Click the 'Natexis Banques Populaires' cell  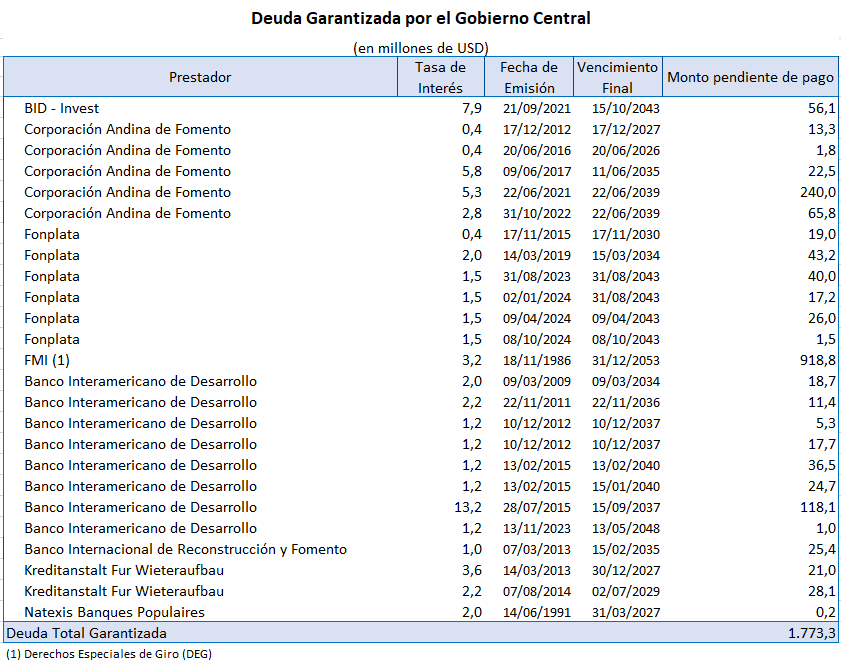click(x=114, y=612)
